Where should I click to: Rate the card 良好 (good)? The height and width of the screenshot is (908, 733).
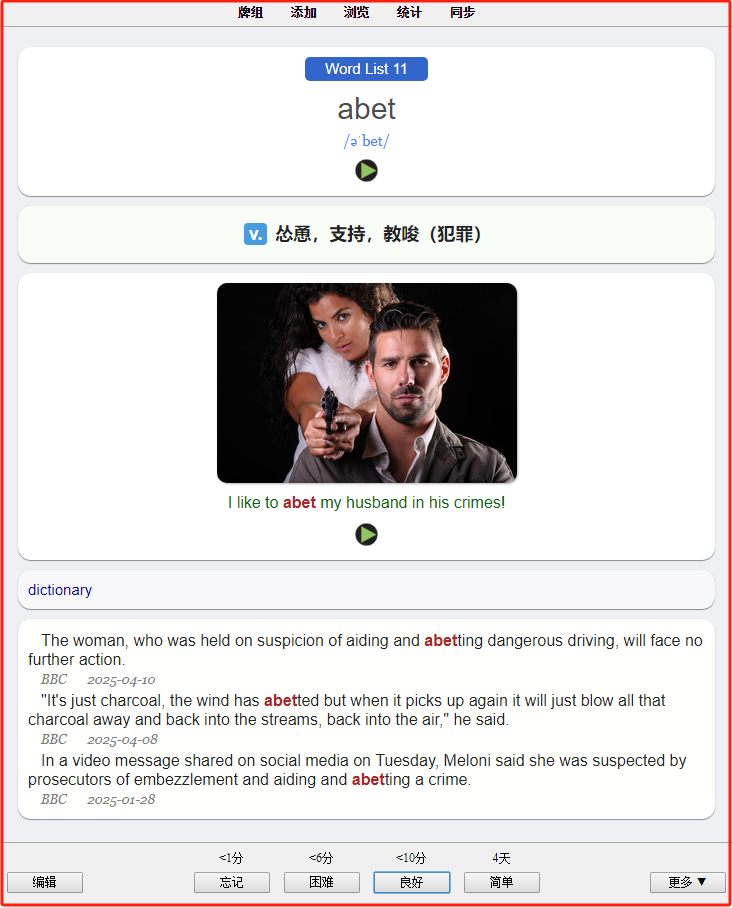coord(412,883)
